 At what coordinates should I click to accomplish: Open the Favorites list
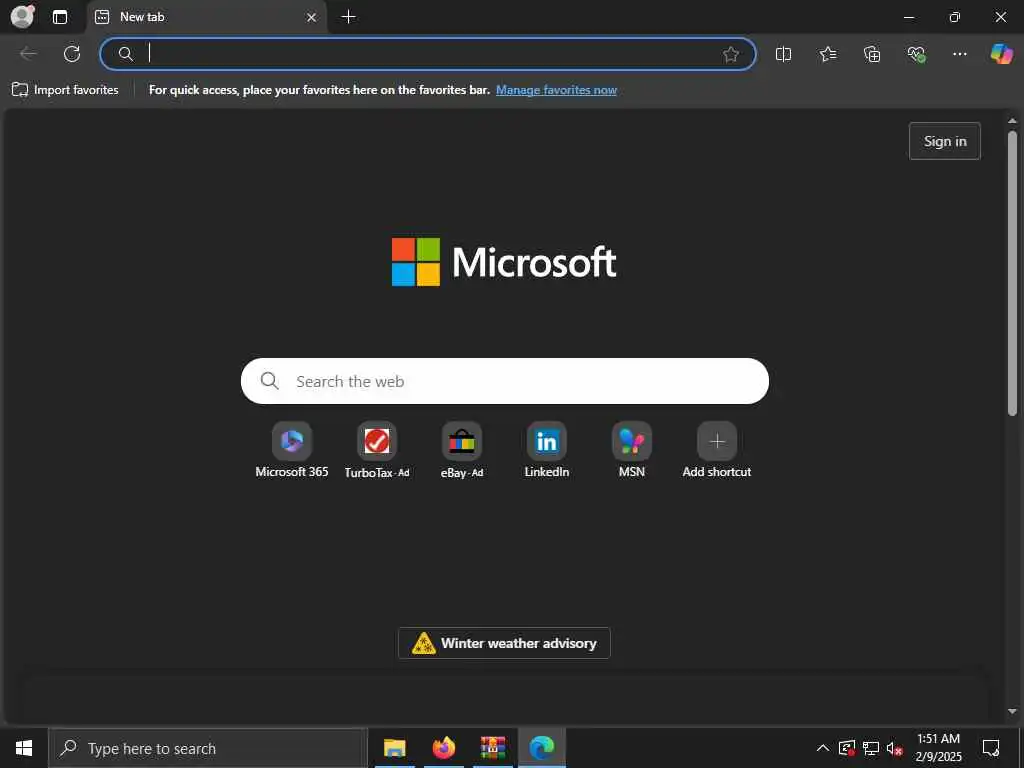coord(827,54)
